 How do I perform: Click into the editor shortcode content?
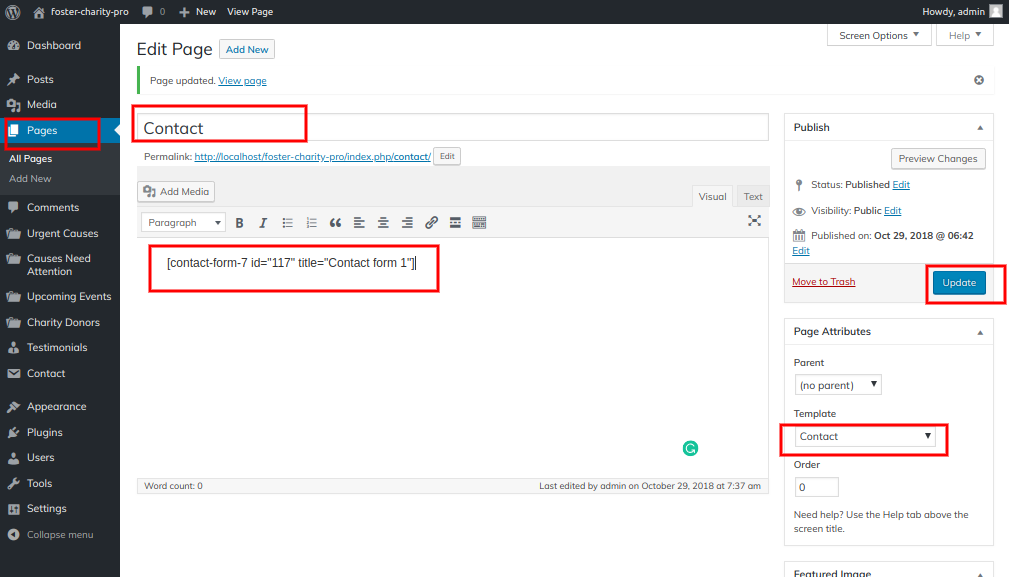(x=292, y=262)
